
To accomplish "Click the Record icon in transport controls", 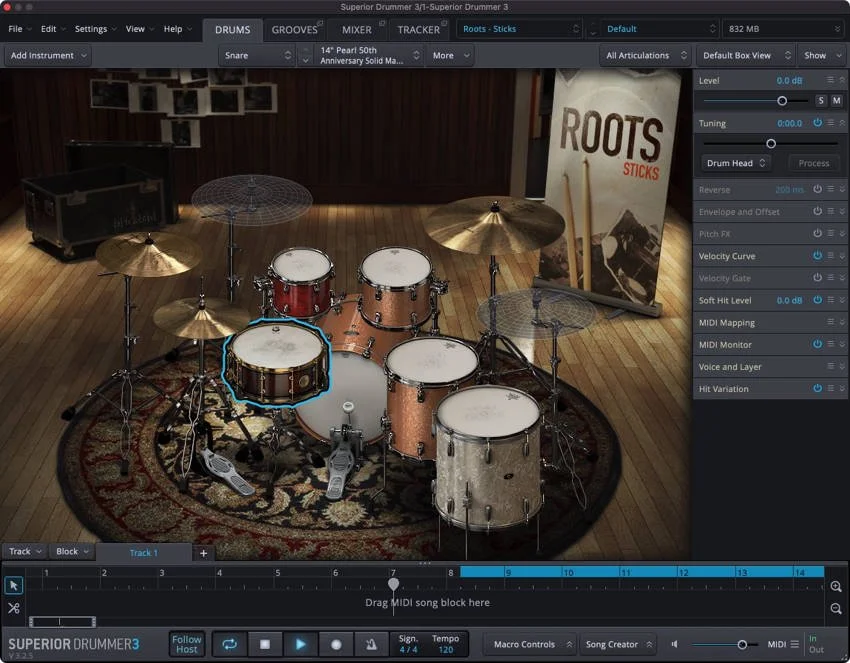I will (337, 644).
